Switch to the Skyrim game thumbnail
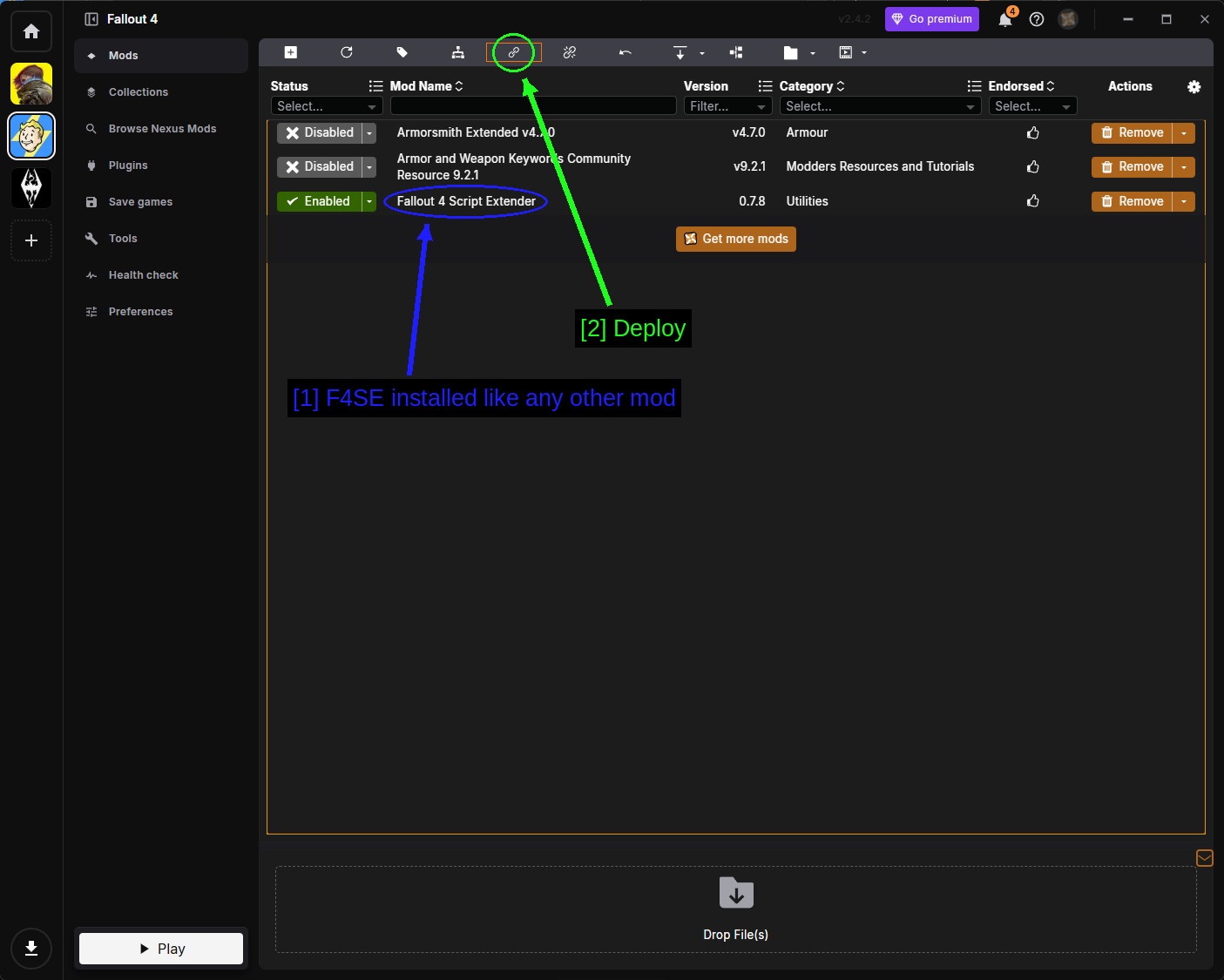 [31, 188]
